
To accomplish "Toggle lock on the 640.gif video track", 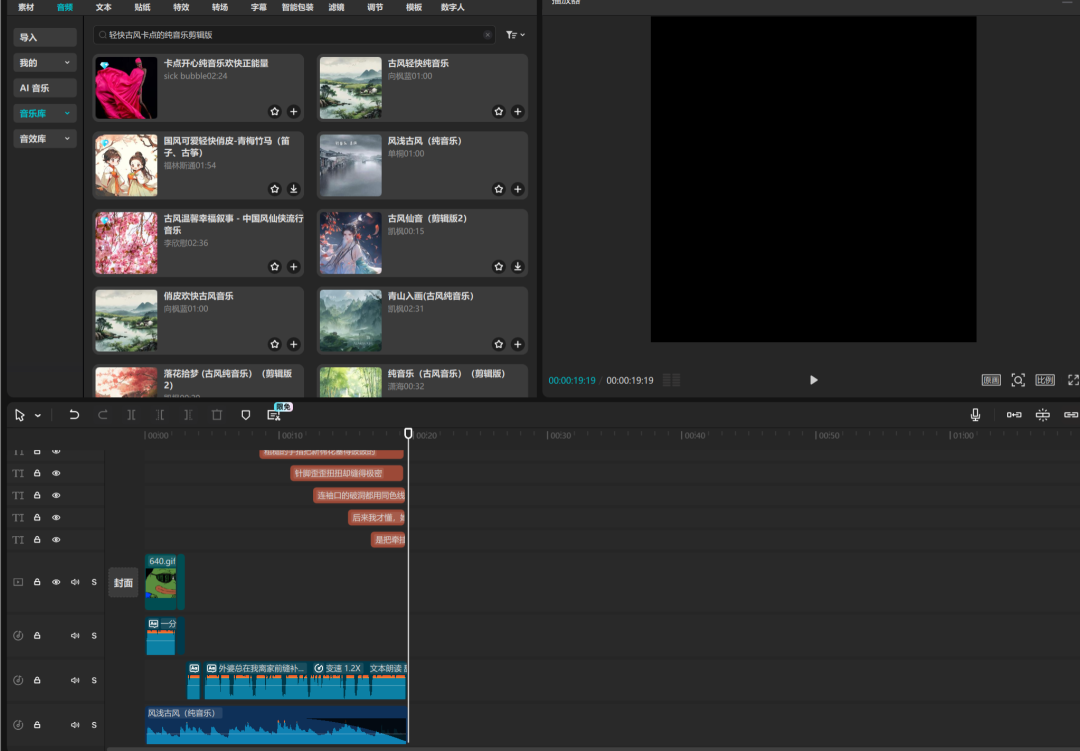I will pos(37,582).
